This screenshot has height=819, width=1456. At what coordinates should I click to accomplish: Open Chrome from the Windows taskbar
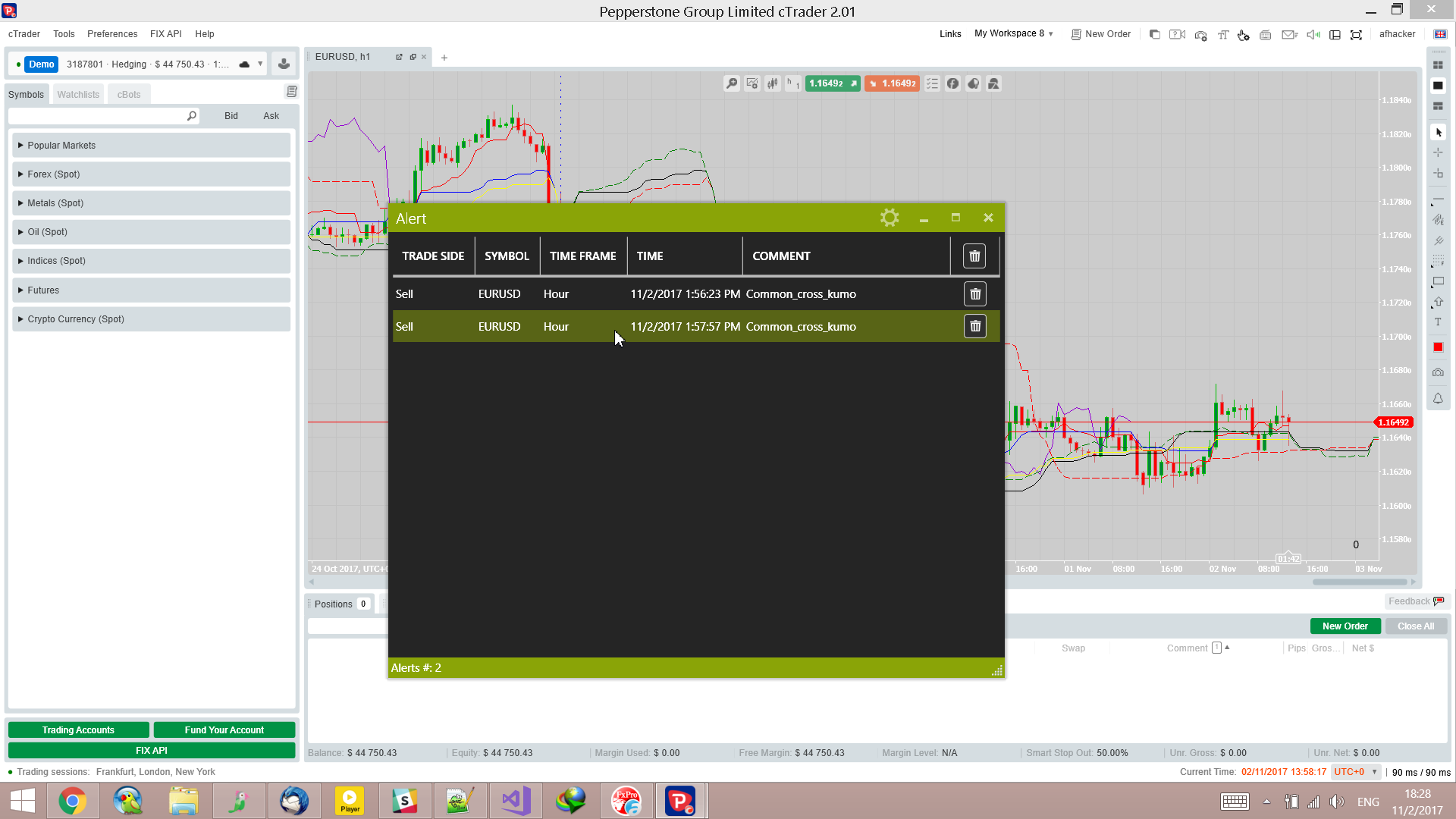point(72,801)
